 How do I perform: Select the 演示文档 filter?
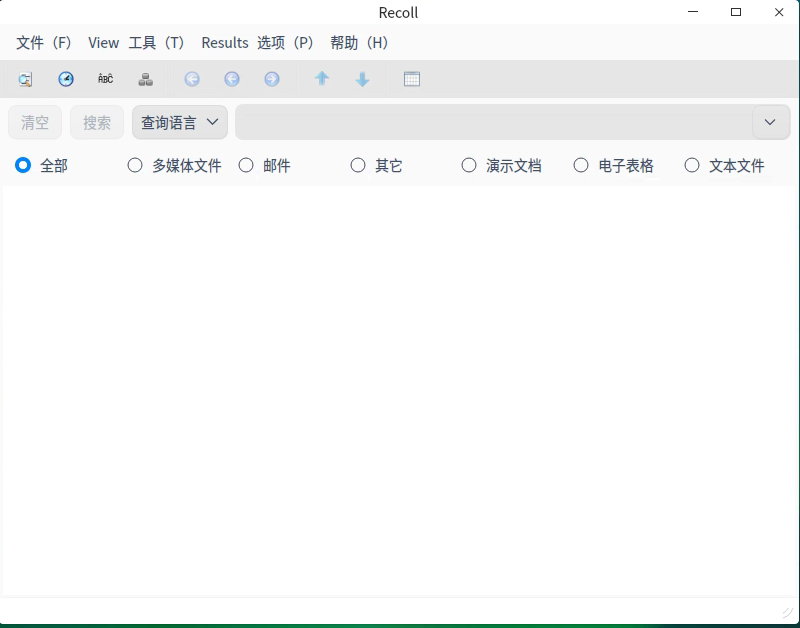[x=502, y=165]
